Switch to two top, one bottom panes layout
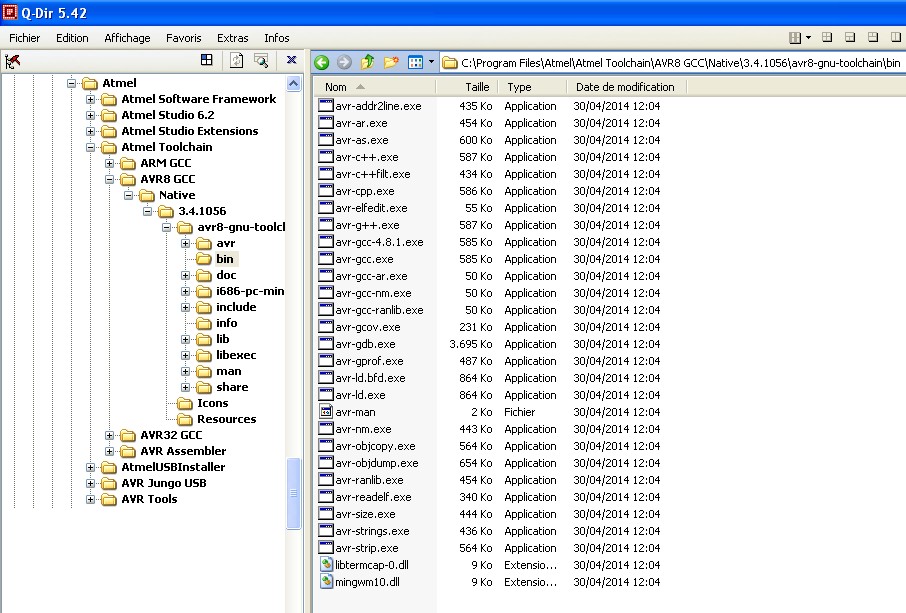Screen dimensions: 906x613 pos(873,38)
